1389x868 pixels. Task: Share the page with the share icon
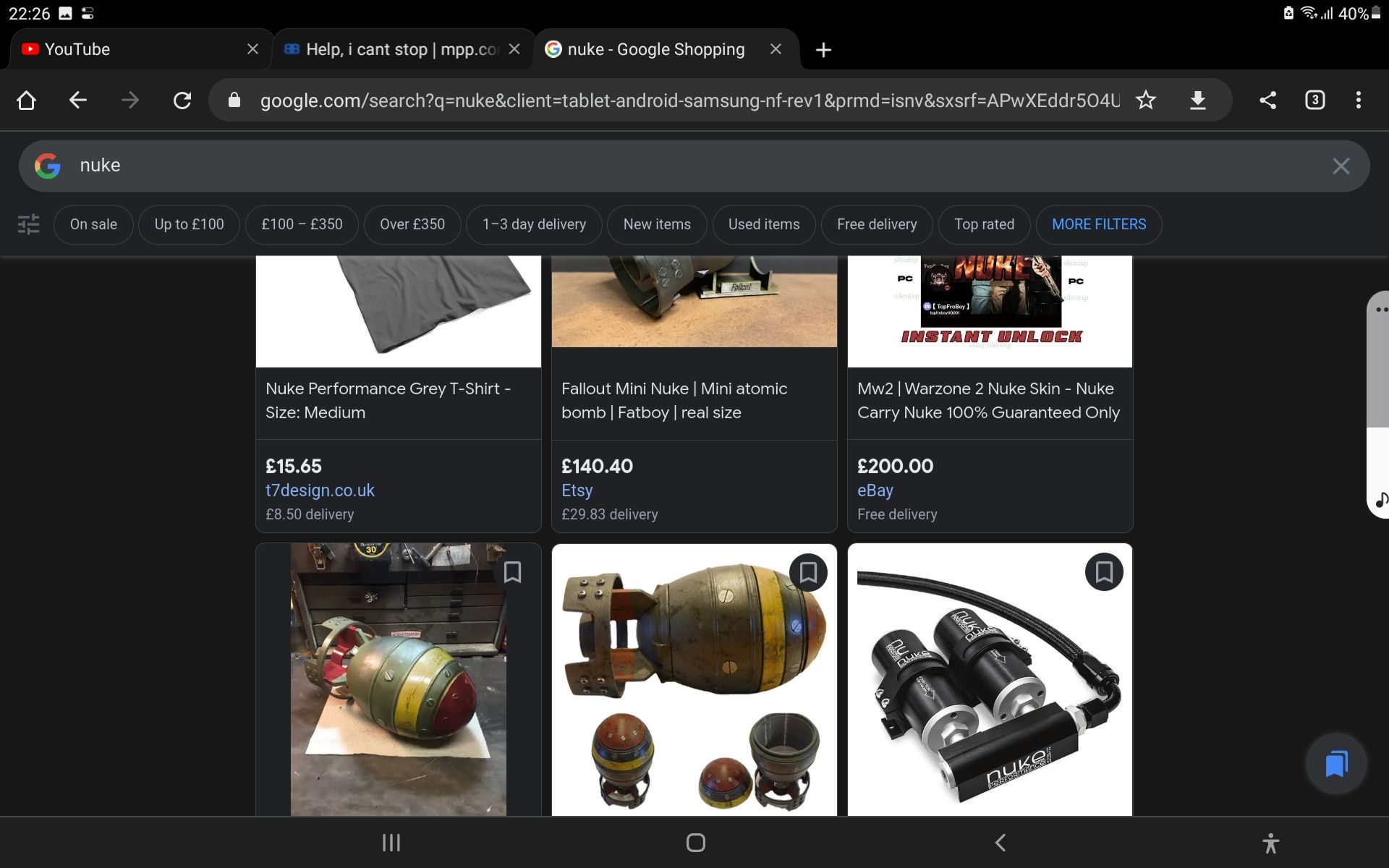(x=1267, y=100)
